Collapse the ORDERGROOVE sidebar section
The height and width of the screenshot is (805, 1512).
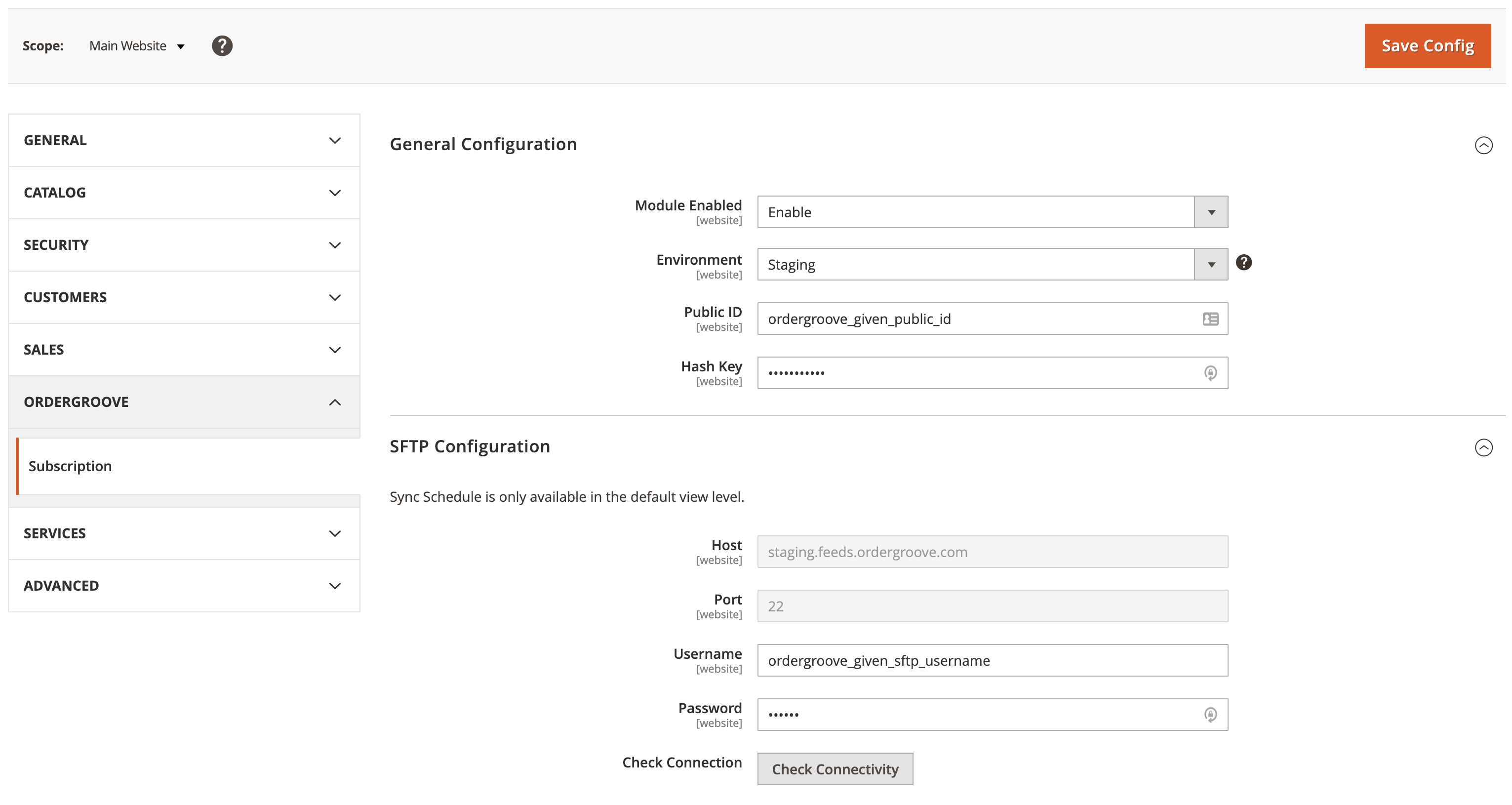pyautogui.click(x=184, y=402)
